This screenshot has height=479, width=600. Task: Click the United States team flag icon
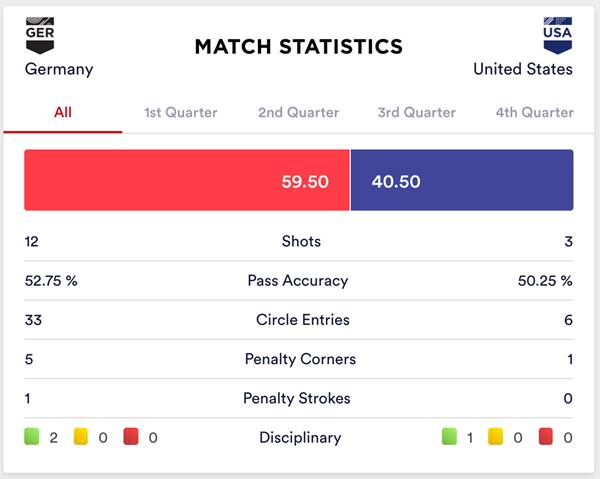click(x=557, y=35)
